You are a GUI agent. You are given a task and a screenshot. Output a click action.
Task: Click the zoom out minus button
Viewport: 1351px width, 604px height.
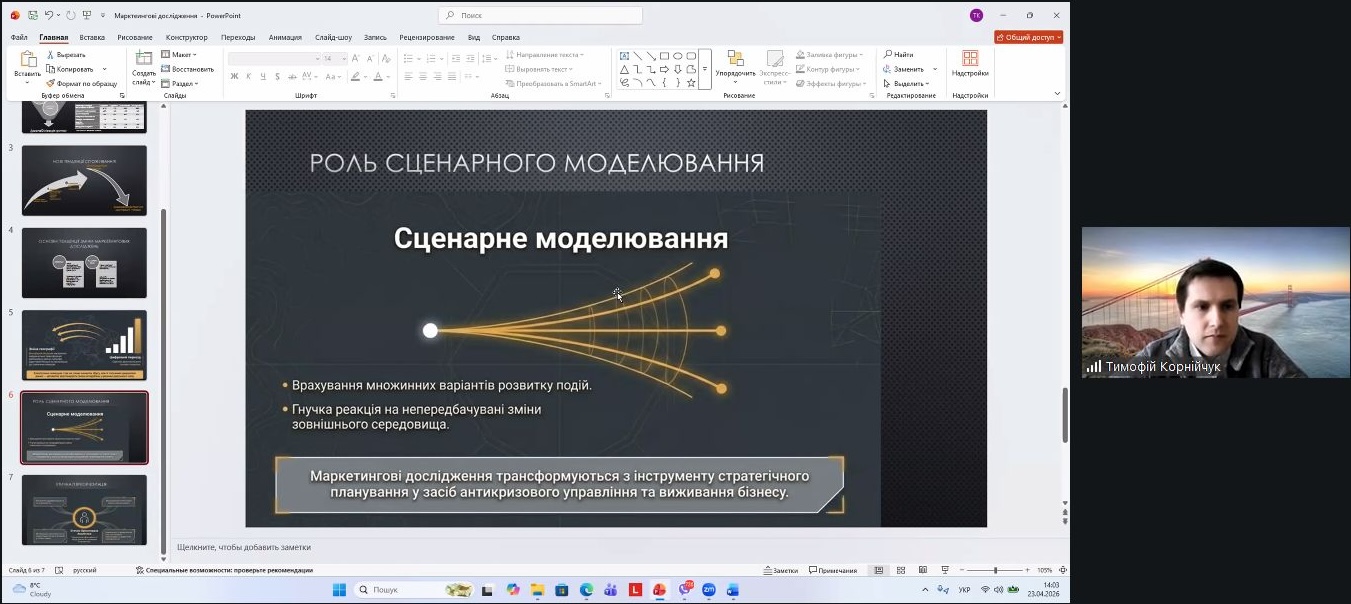pyautogui.click(x=962, y=570)
